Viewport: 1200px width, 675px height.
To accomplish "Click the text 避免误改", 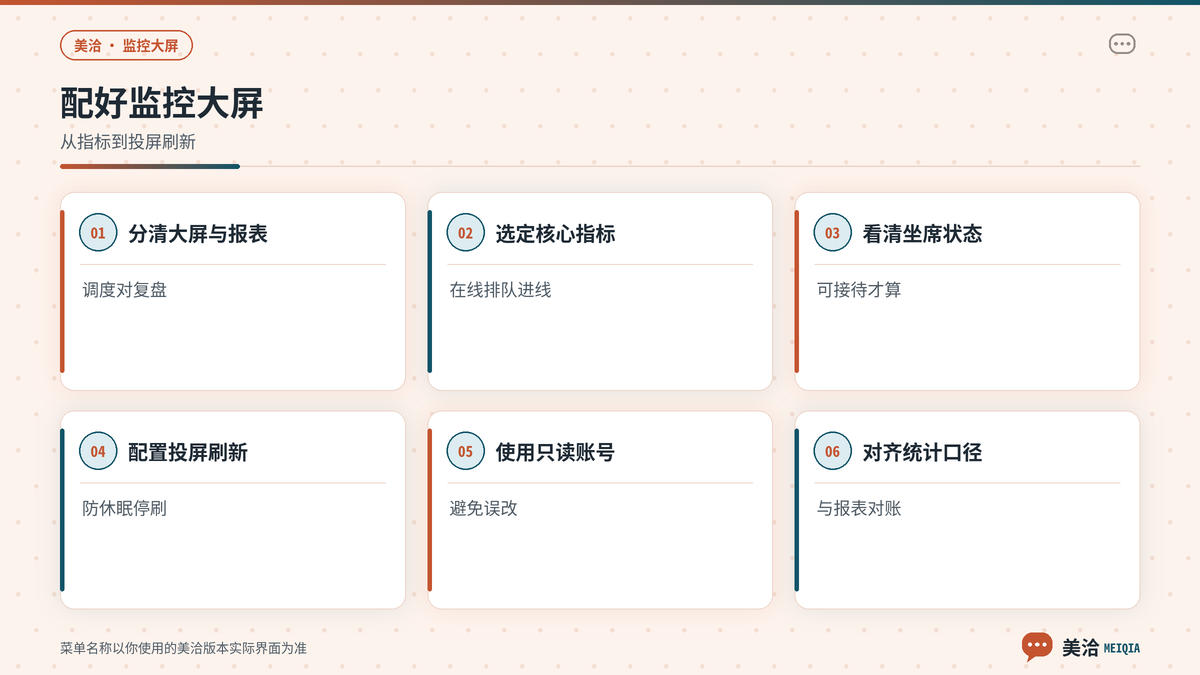I will (x=483, y=509).
